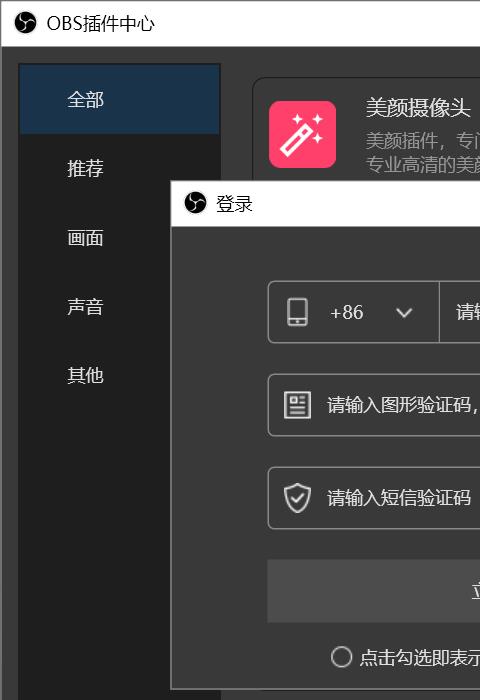The image size is (480, 700).
Task: Open the 美颜摄像头 plugin title
Action: 418,108
